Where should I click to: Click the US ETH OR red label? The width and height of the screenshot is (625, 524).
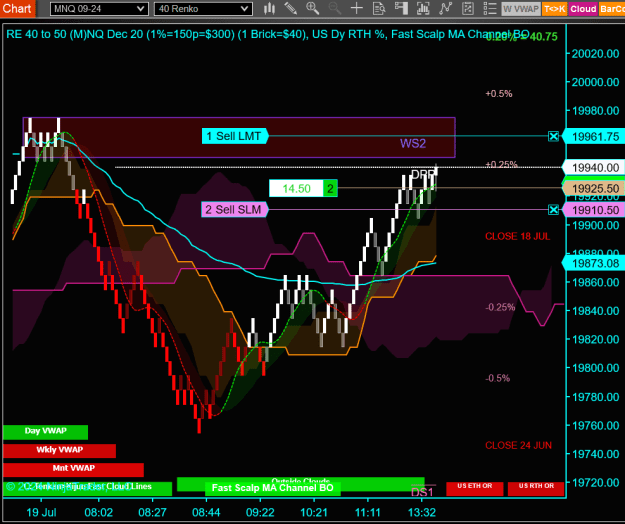(x=474, y=488)
